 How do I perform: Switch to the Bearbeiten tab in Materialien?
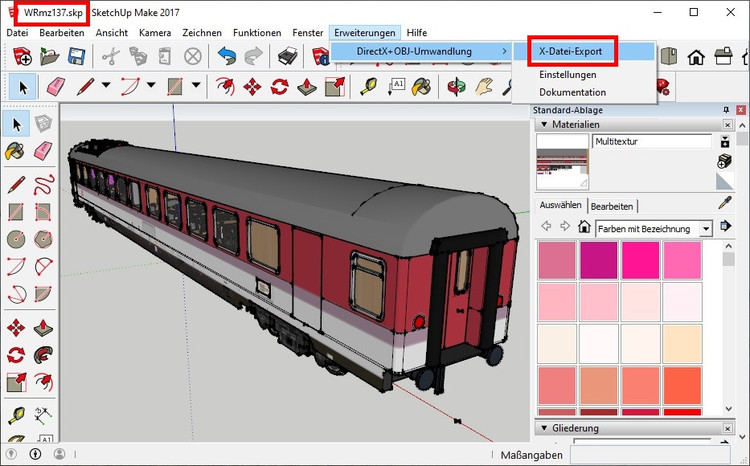pos(612,206)
